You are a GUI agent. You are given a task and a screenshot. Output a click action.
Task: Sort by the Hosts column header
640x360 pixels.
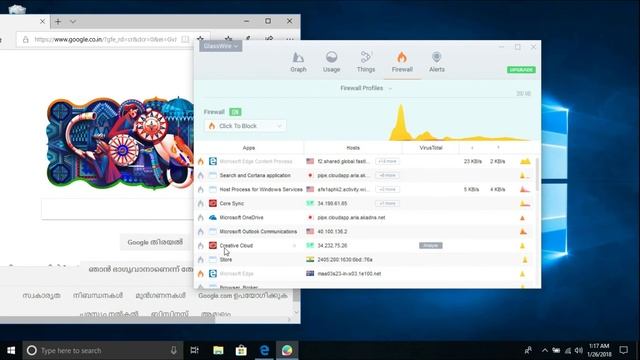[x=353, y=148]
